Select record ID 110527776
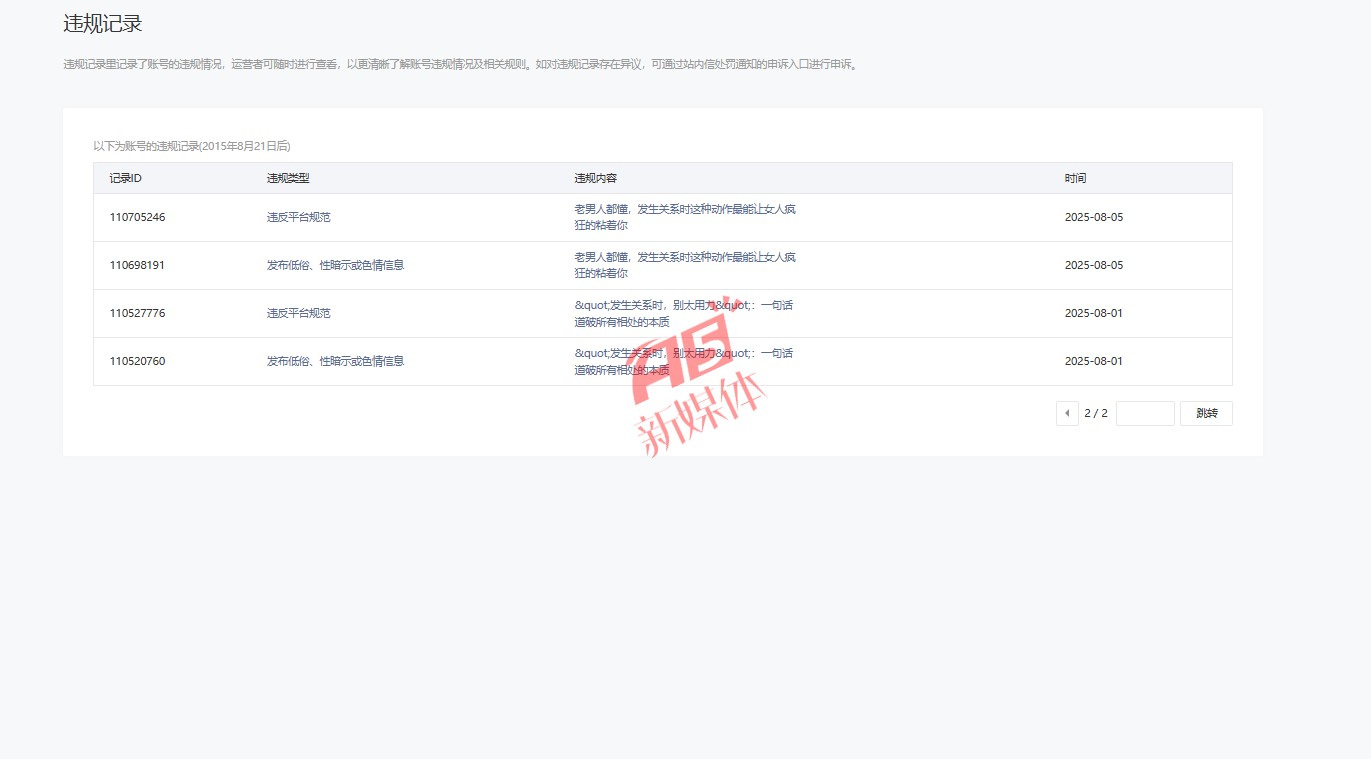Viewport: 1371px width, 759px height. [137, 313]
